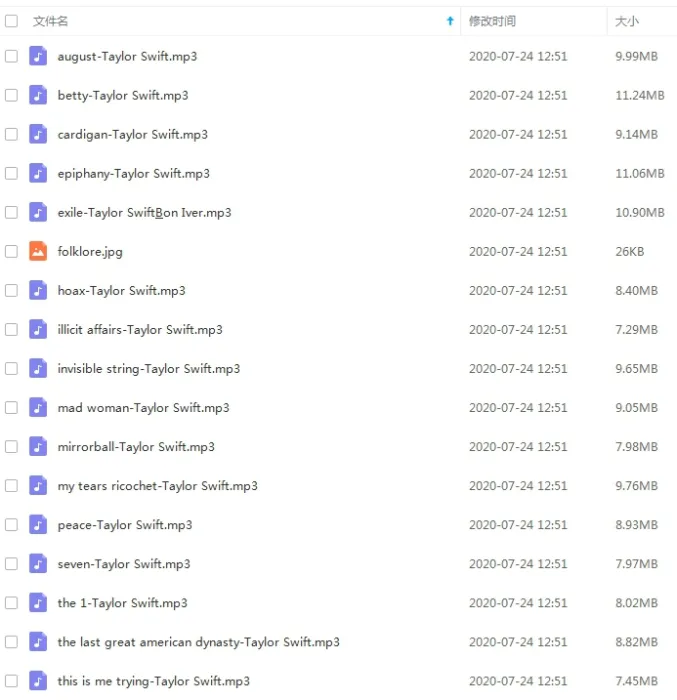Toggle the select-all checkbox in the header

[12, 21]
